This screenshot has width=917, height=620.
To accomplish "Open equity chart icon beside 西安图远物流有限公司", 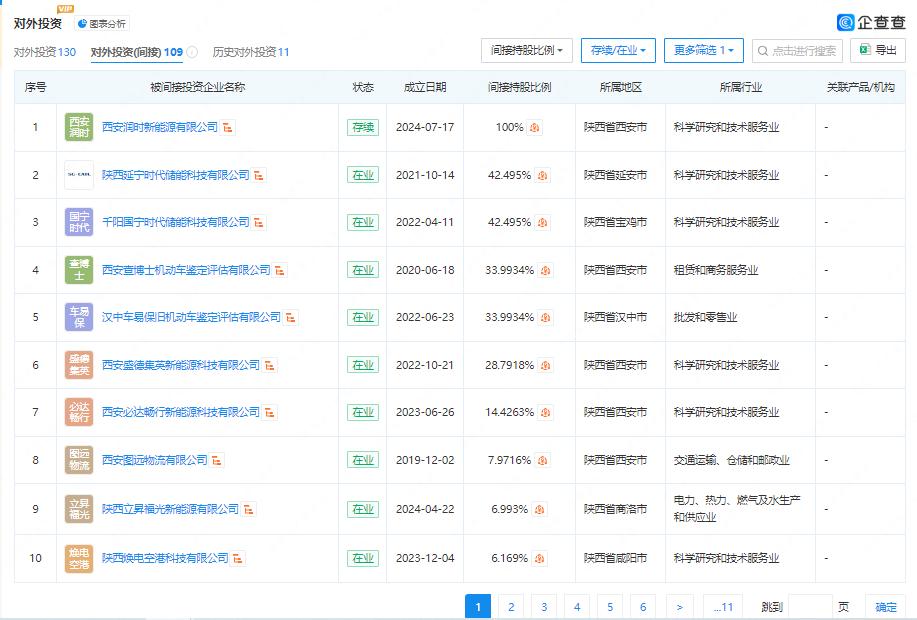I will [x=217, y=461].
